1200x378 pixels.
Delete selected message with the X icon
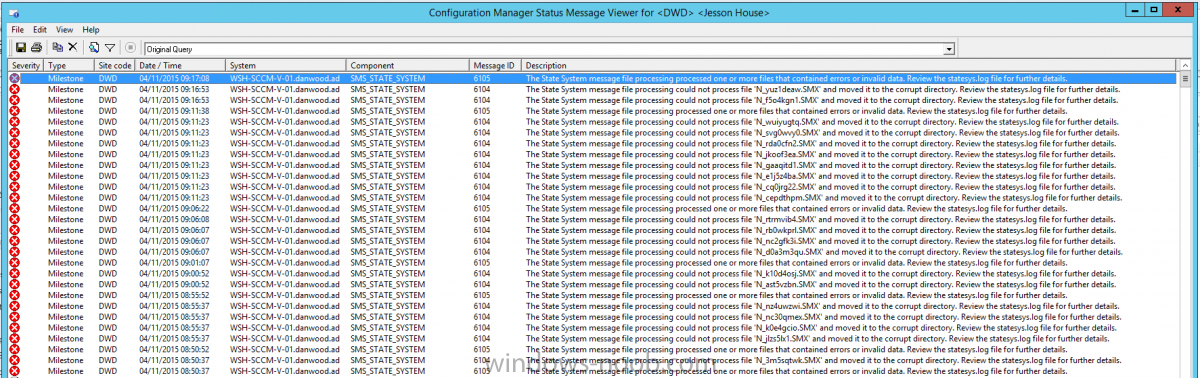coord(72,47)
